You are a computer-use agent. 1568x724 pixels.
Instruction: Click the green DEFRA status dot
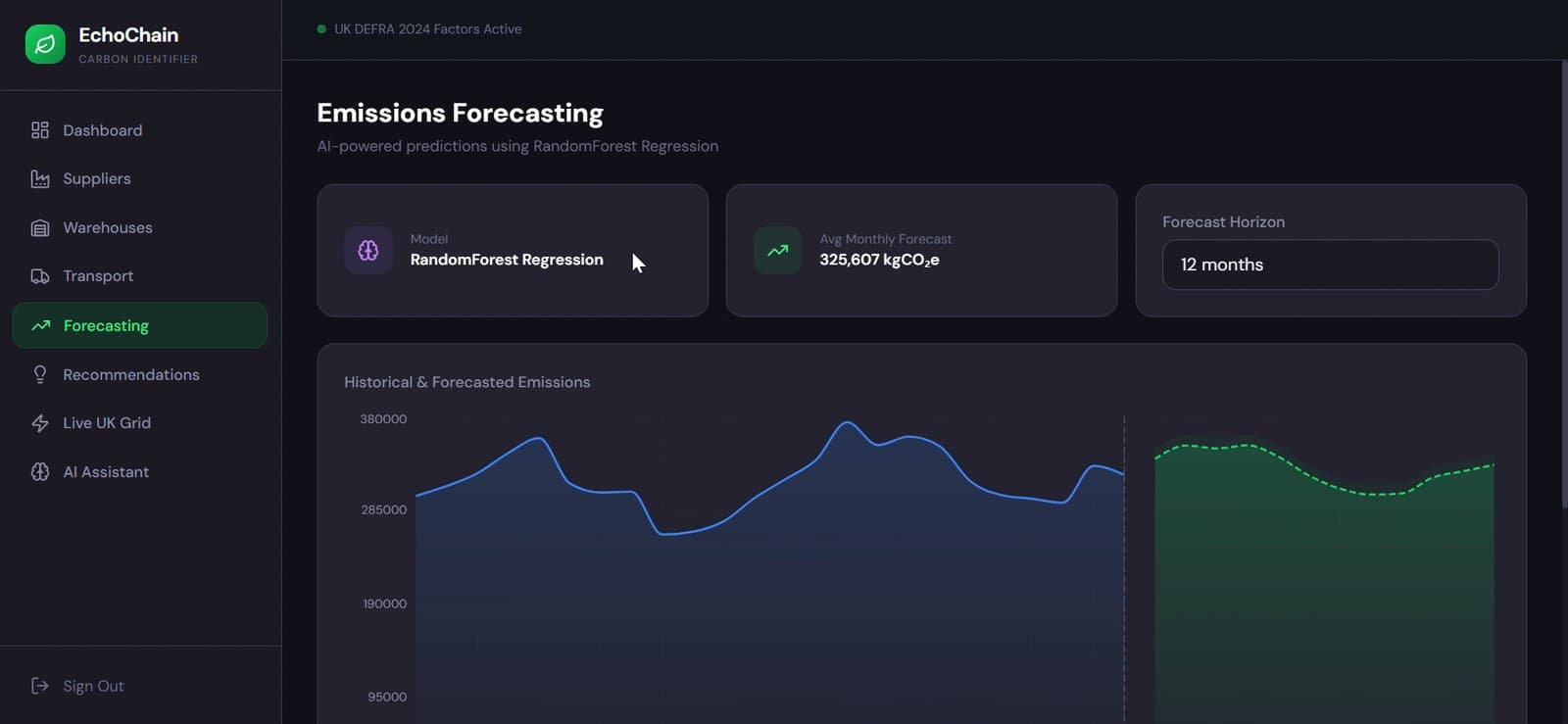tap(321, 29)
